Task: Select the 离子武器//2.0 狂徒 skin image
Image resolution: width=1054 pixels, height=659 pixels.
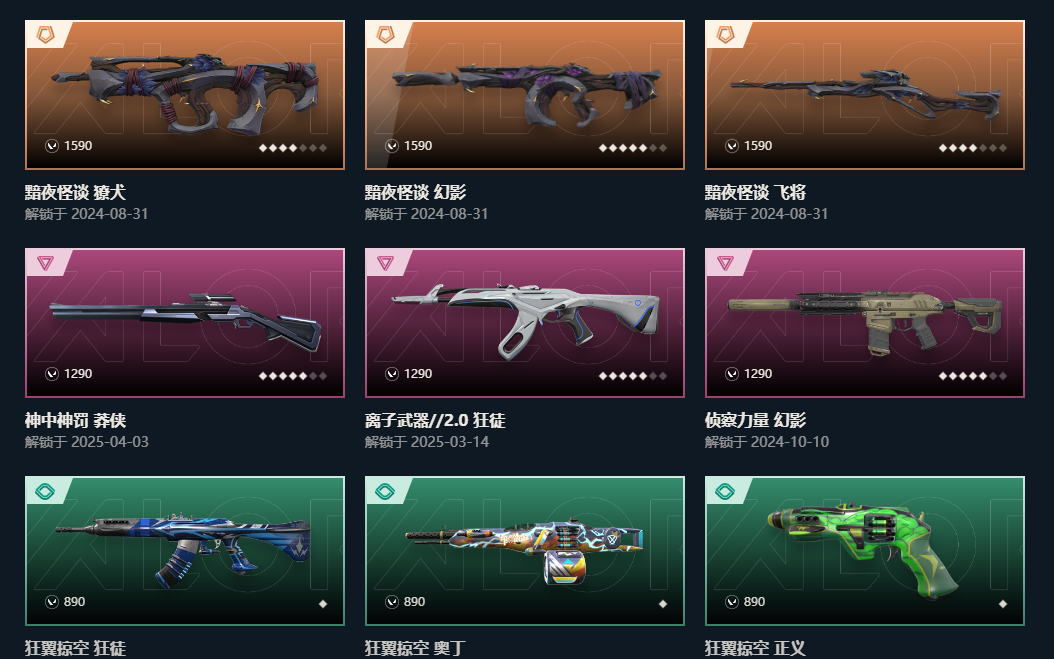Action: [x=525, y=323]
